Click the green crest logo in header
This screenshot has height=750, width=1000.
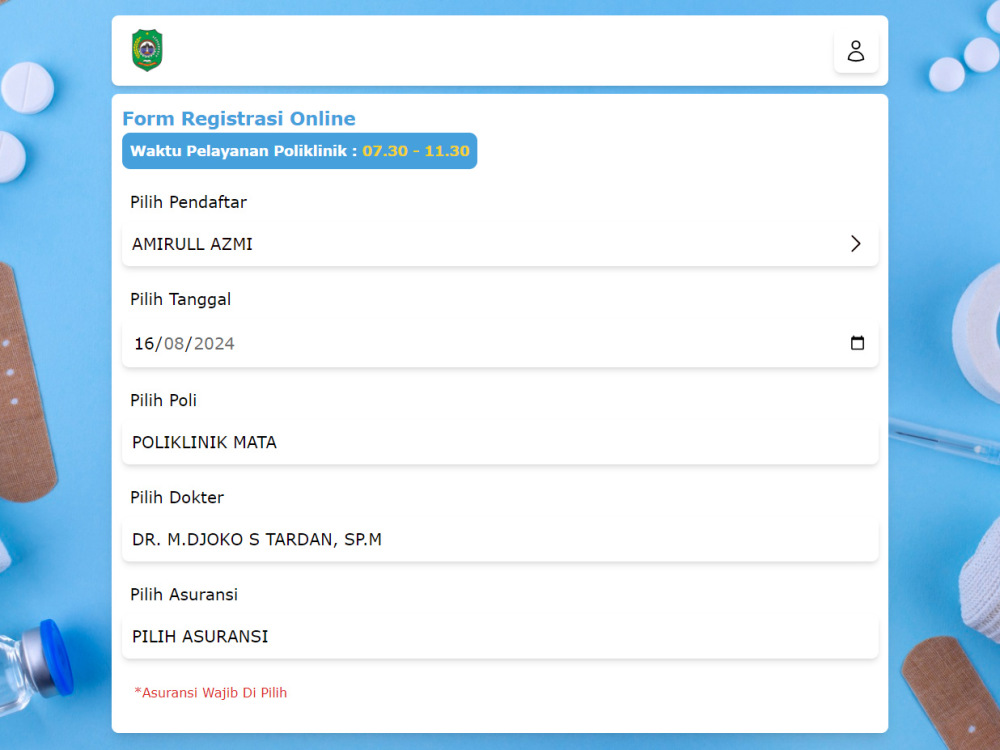coord(147,50)
